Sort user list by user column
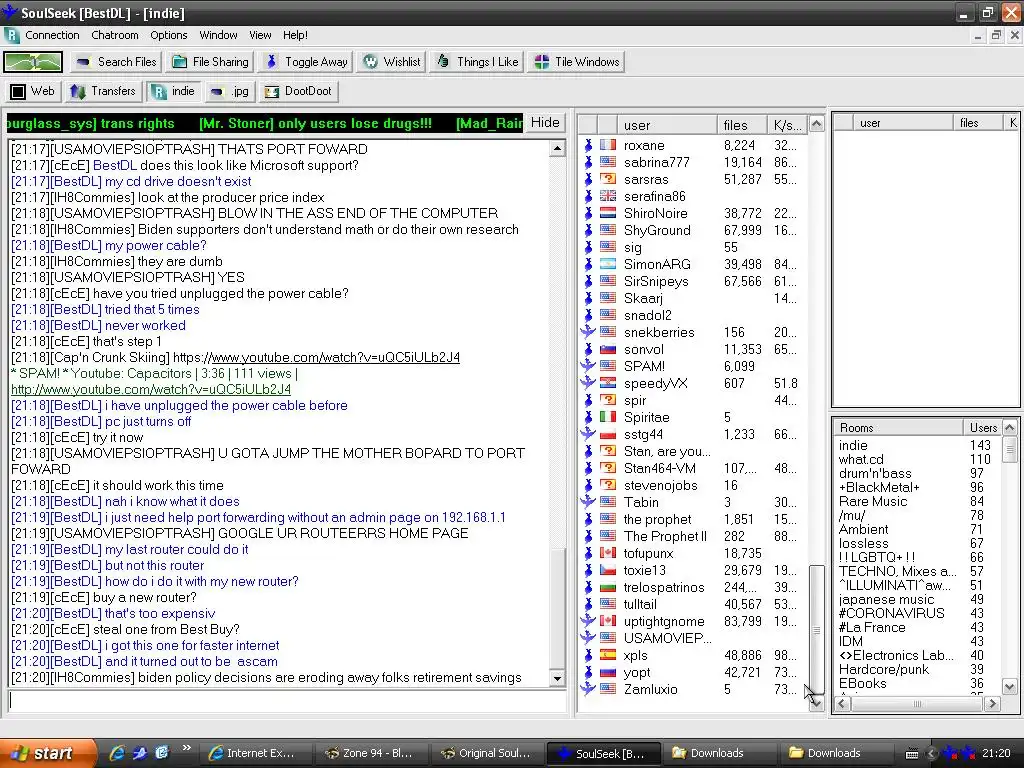 coord(666,125)
